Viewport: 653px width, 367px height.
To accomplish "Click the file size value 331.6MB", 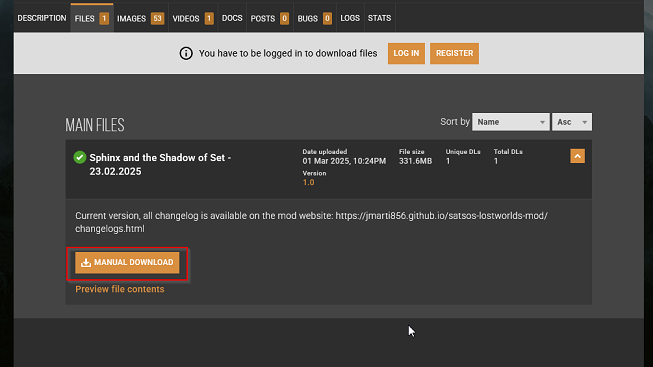I will tap(415, 161).
